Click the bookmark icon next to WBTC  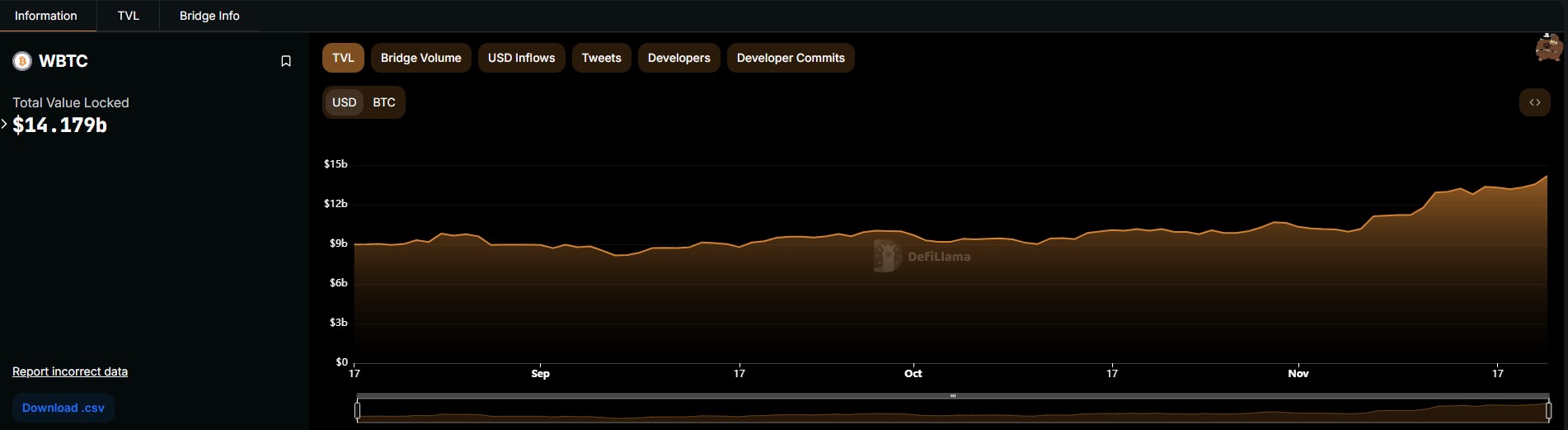tap(286, 61)
